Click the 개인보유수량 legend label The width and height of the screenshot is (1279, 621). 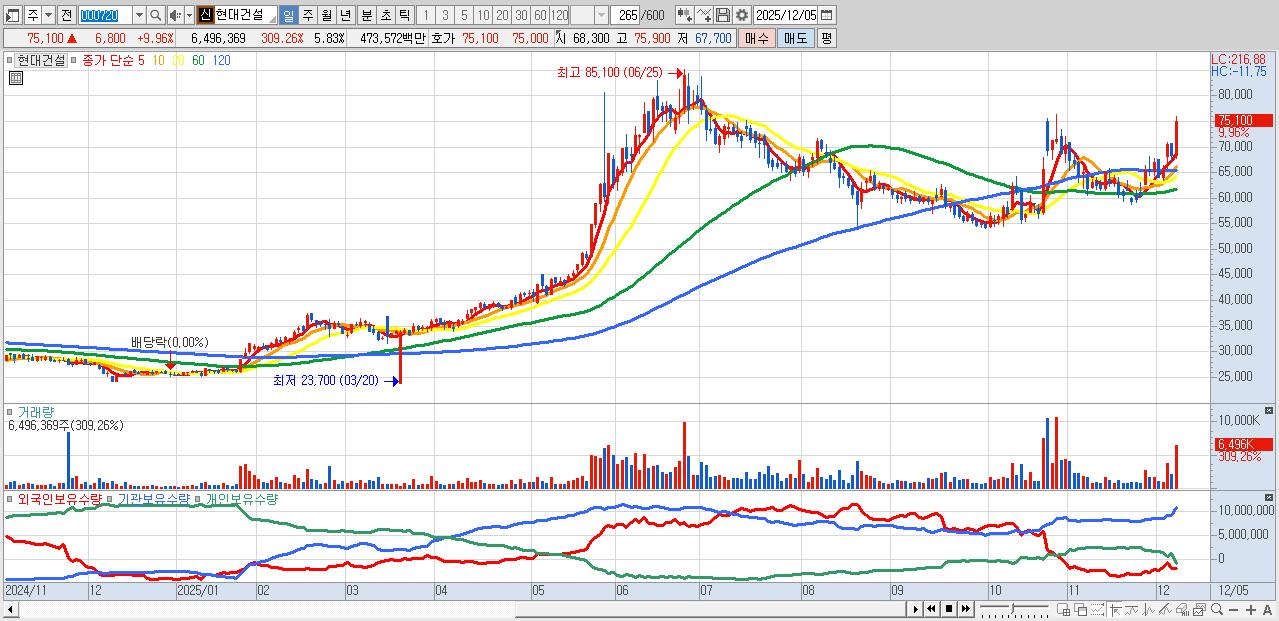pyautogui.click(x=242, y=498)
